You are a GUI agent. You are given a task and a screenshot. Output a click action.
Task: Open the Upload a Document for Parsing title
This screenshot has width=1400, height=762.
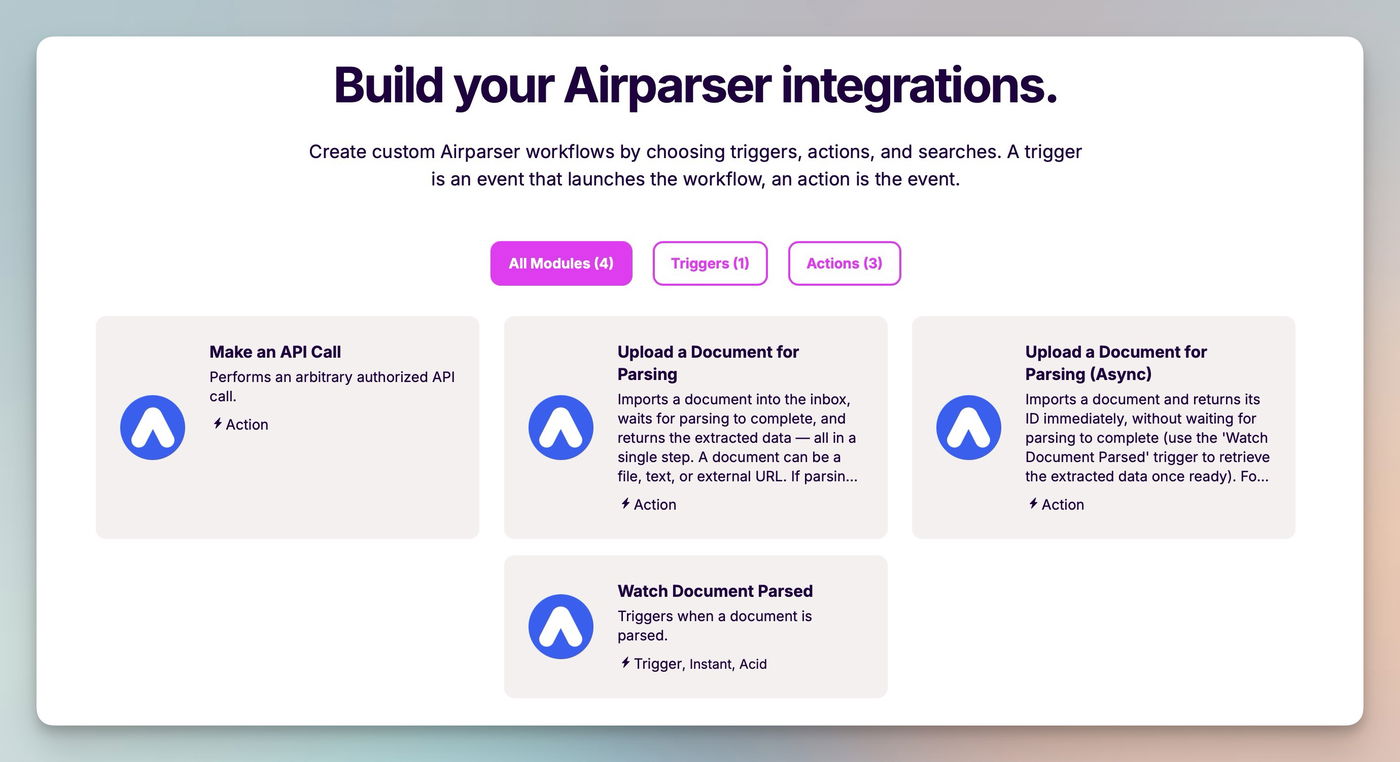708,363
